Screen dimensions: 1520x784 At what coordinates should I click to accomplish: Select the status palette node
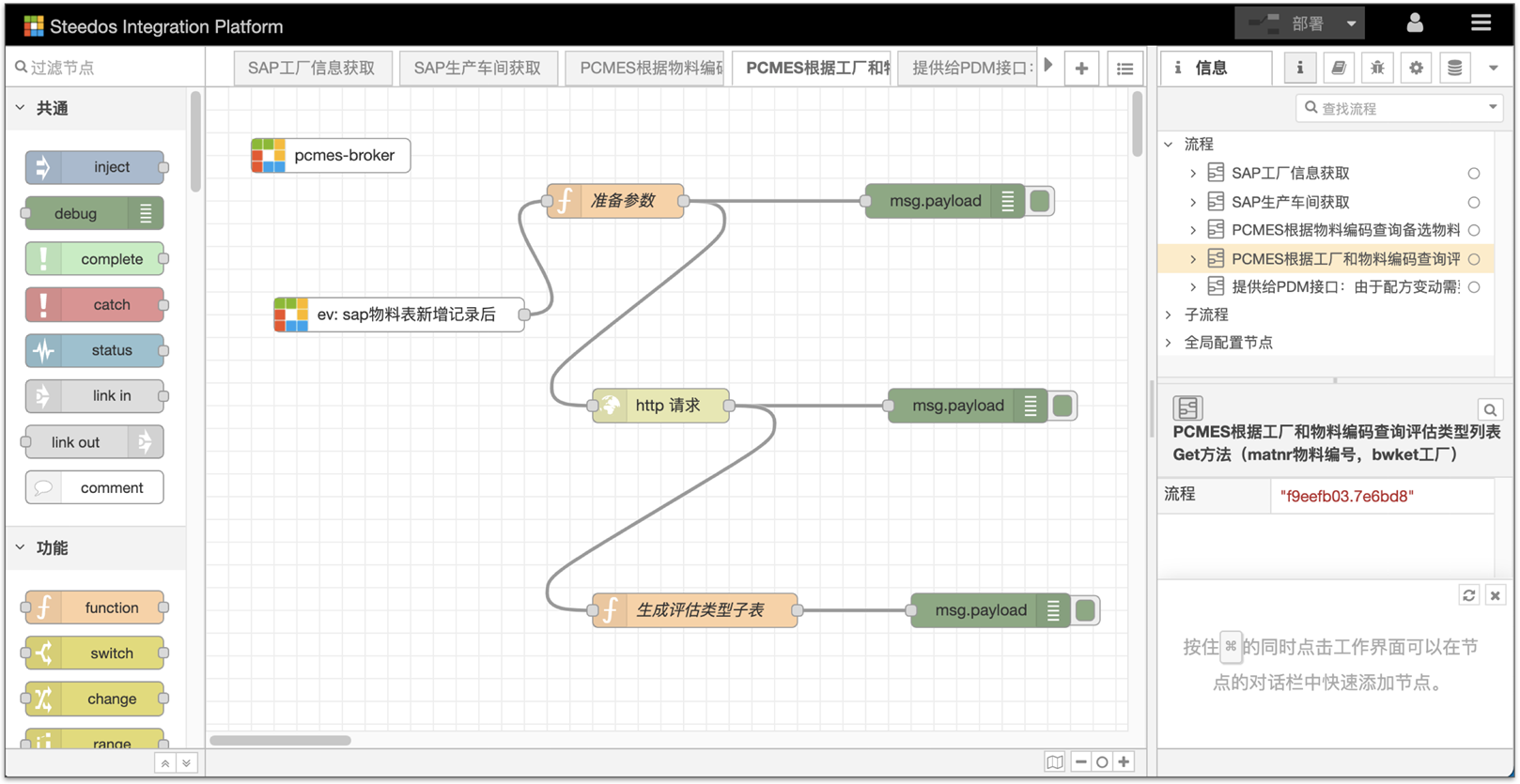point(95,350)
